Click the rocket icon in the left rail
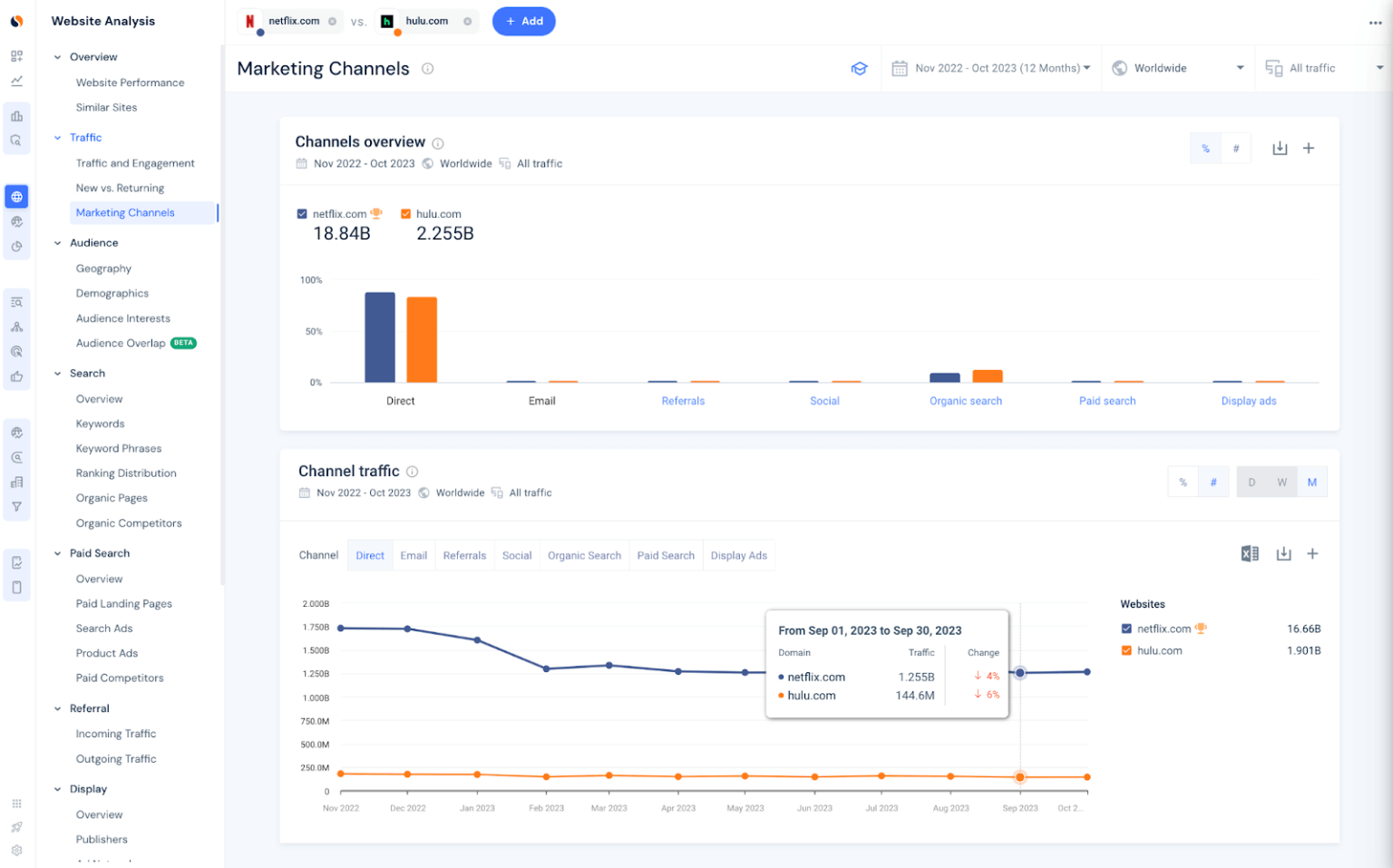The width and height of the screenshot is (1393, 868). pos(16,826)
